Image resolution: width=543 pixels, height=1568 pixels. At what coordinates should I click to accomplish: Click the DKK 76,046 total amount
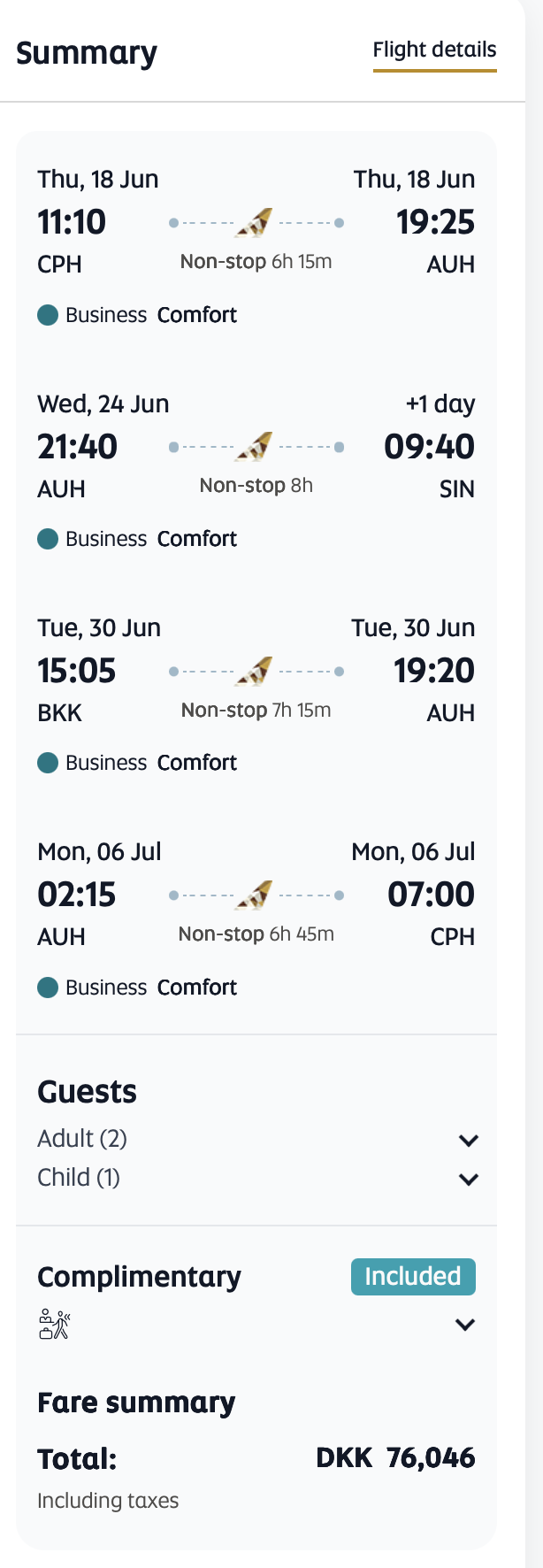pos(395,1457)
